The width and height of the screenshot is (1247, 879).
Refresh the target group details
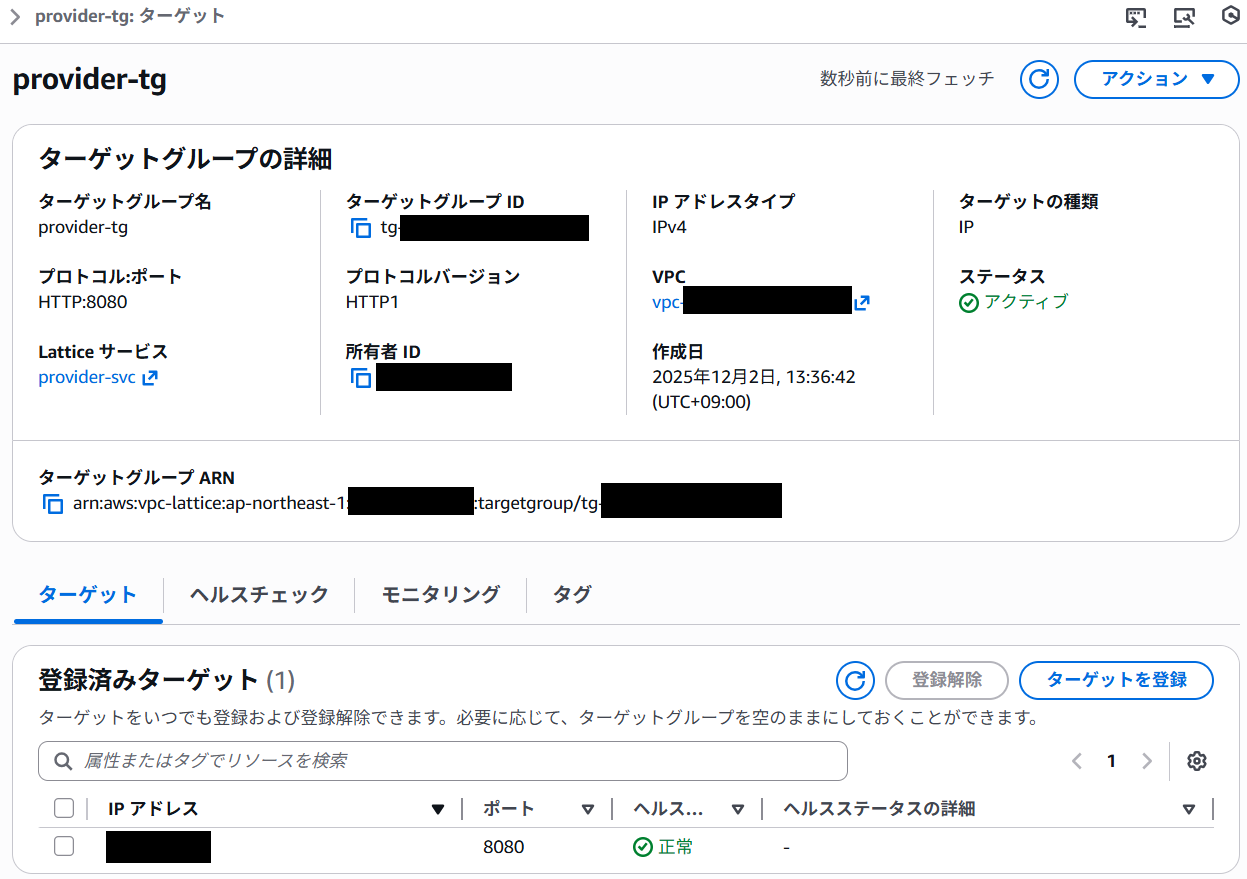pos(1039,79)
